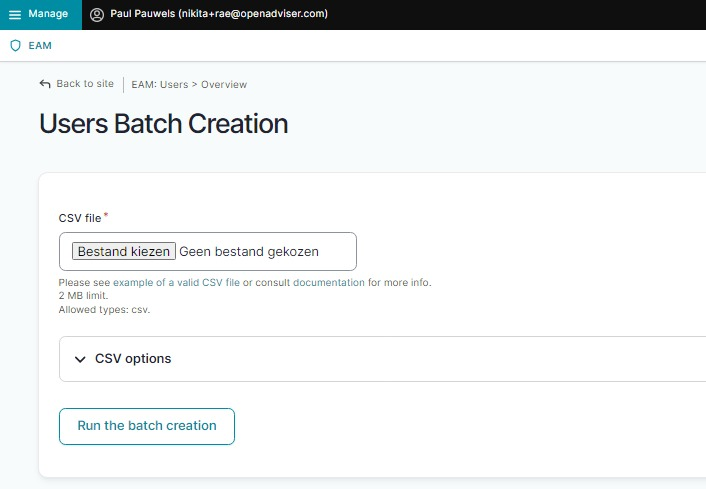706x489 pixels.
Task: Click the CSV file field label
Action: 80,218
